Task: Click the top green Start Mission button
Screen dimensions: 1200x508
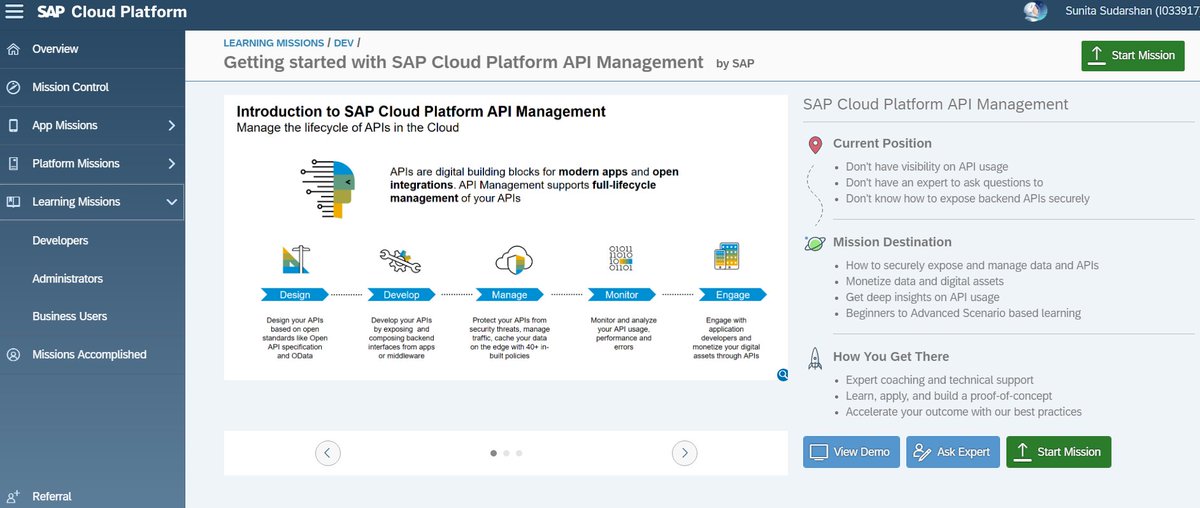Action: tap(1133, 56)
